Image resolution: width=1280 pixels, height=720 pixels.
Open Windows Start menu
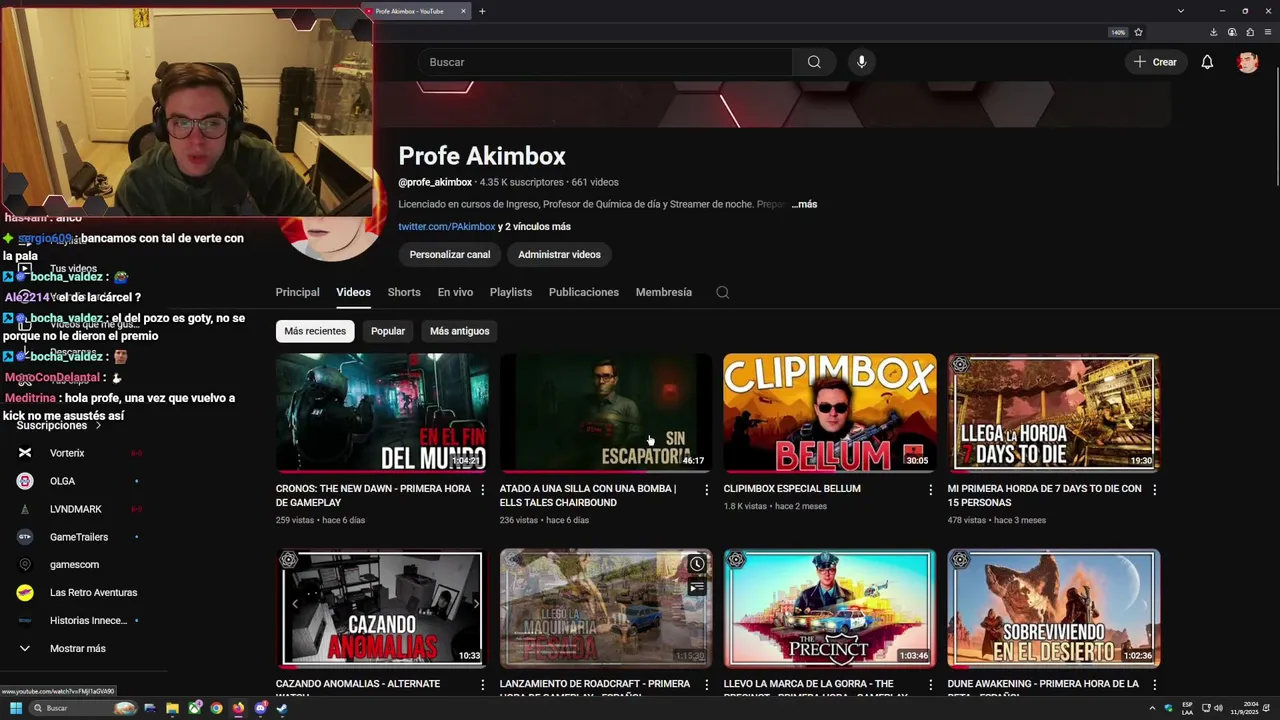coord(16,708)
